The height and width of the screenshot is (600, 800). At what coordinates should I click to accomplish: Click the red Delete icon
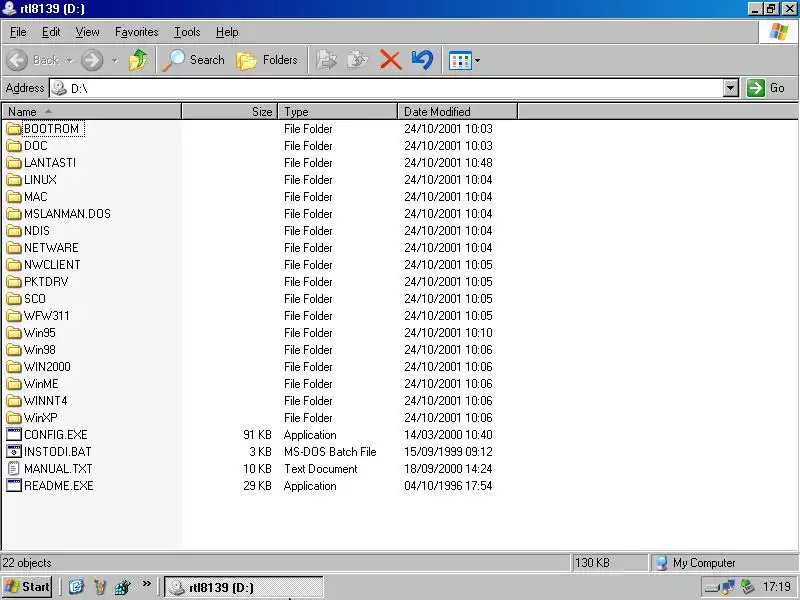[x=390, y=60]
